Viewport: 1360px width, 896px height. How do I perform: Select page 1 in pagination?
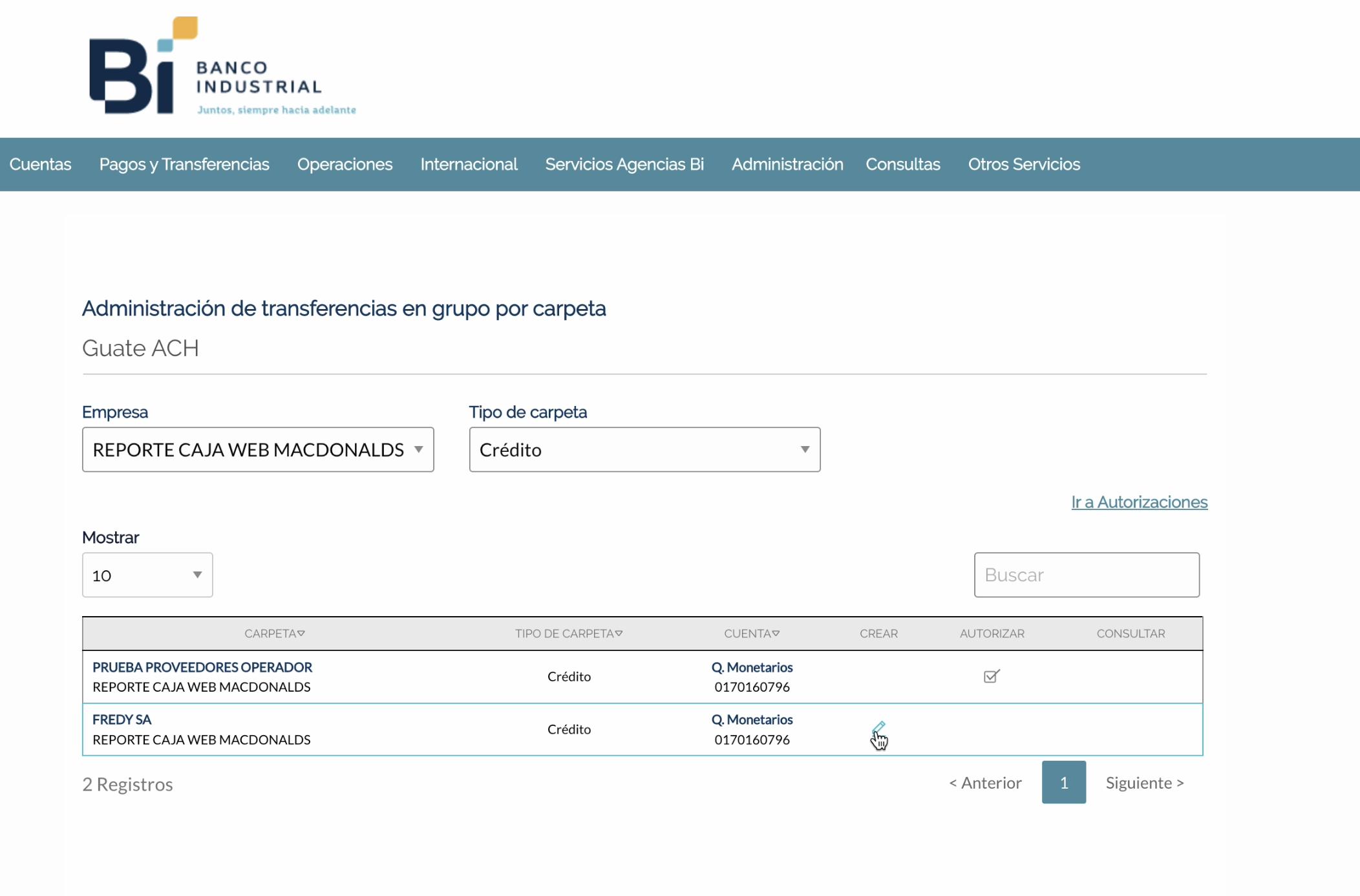point(1063,782)
